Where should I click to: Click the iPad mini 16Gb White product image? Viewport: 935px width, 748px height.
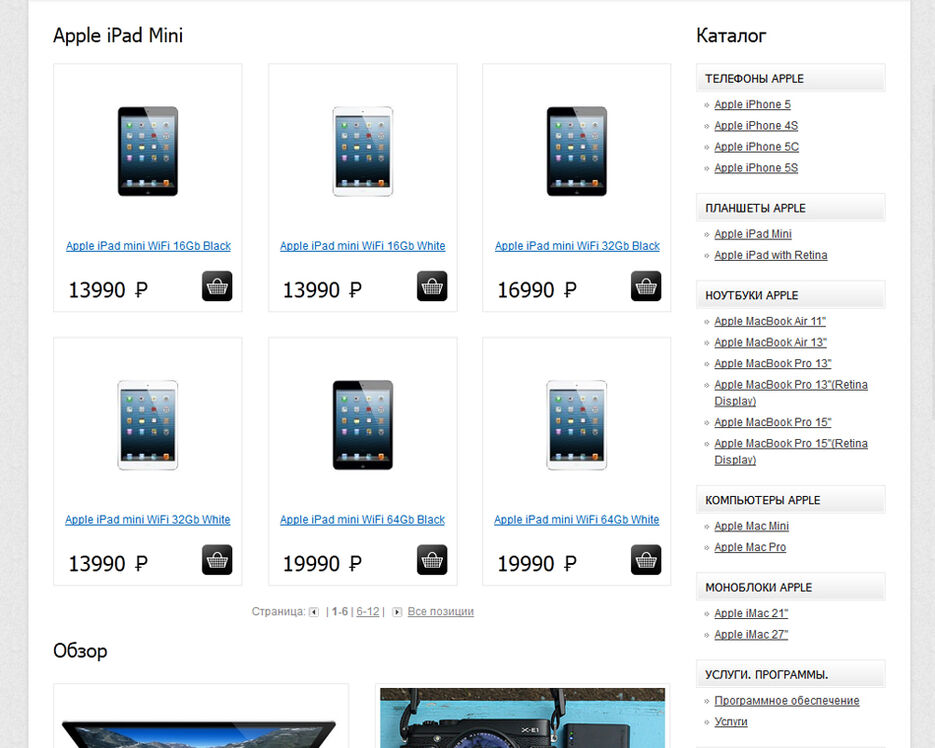point(363,151)
